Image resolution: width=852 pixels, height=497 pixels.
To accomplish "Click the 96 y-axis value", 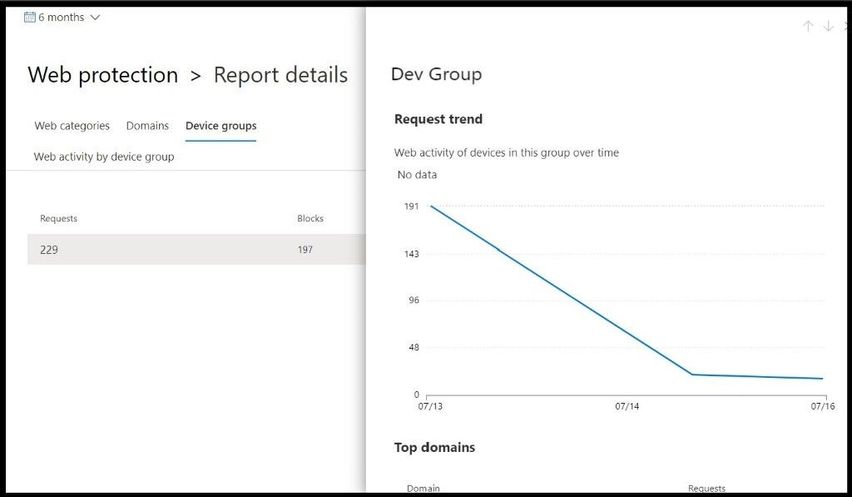I will (414, 300).
